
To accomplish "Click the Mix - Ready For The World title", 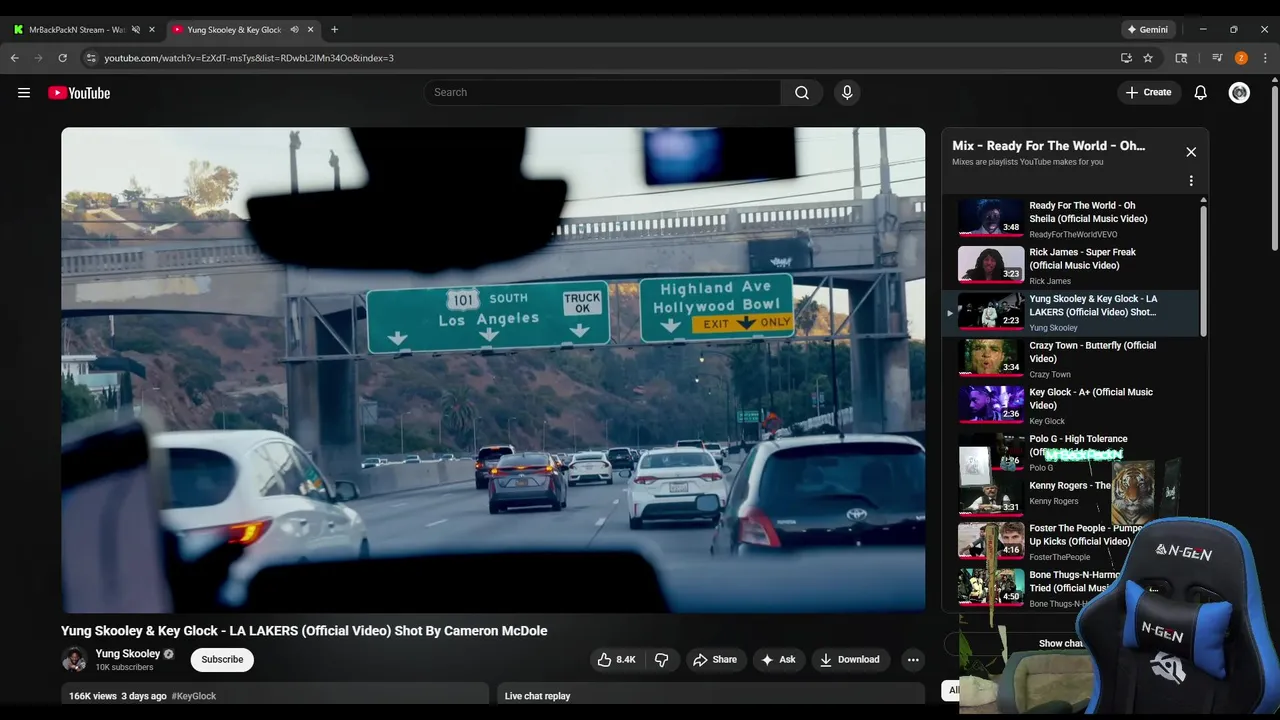I will point(1049,146).
